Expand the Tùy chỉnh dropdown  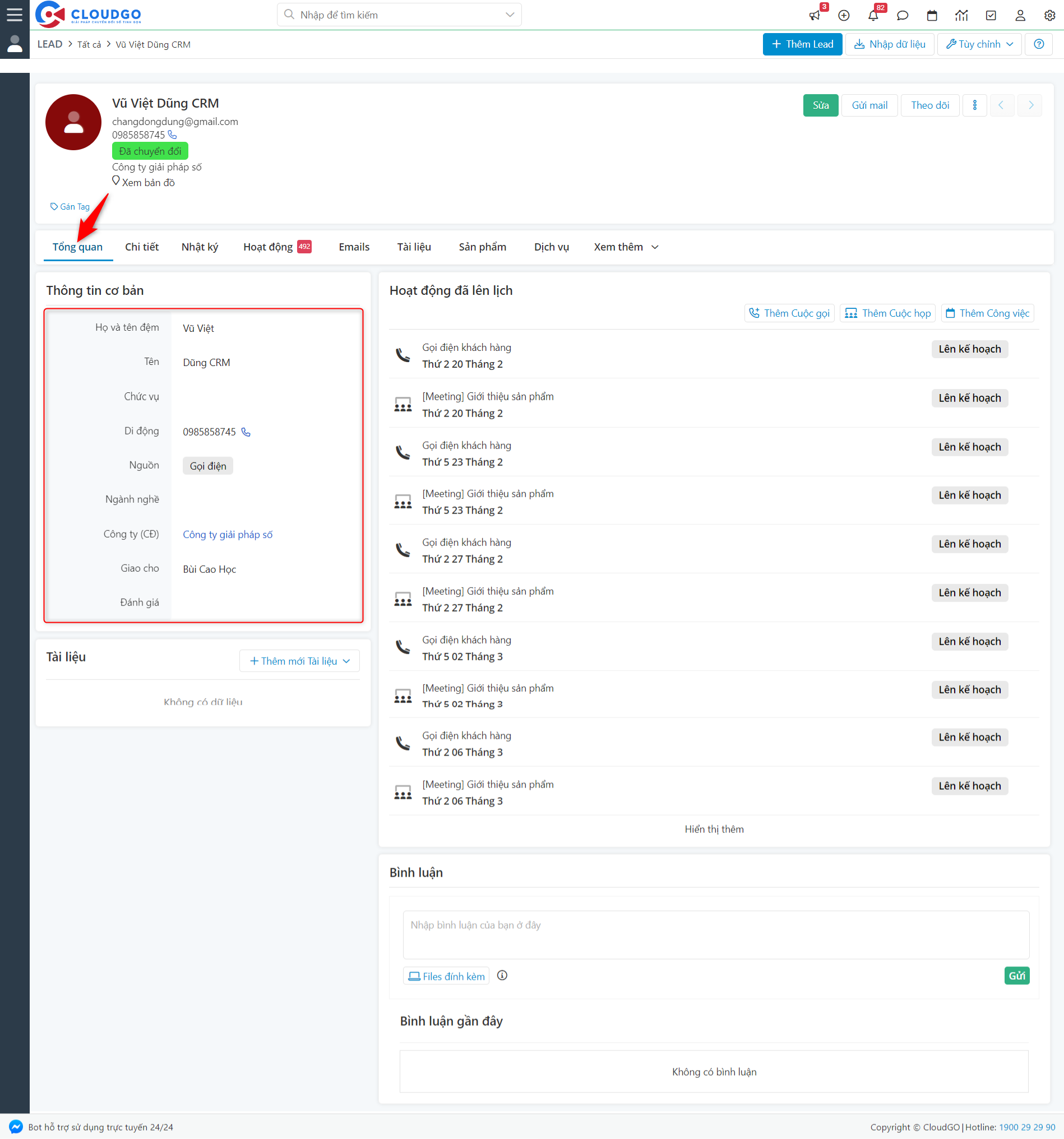pos(979,44)
